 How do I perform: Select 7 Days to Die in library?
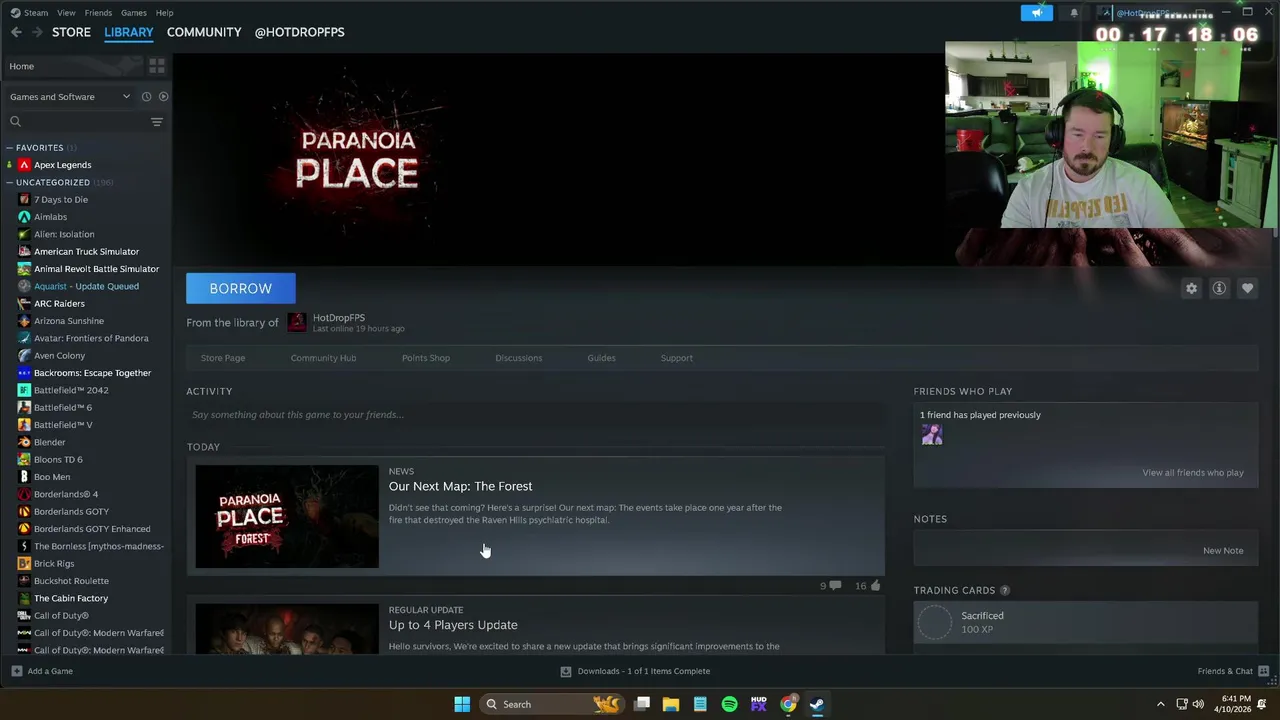coord(61,200)
